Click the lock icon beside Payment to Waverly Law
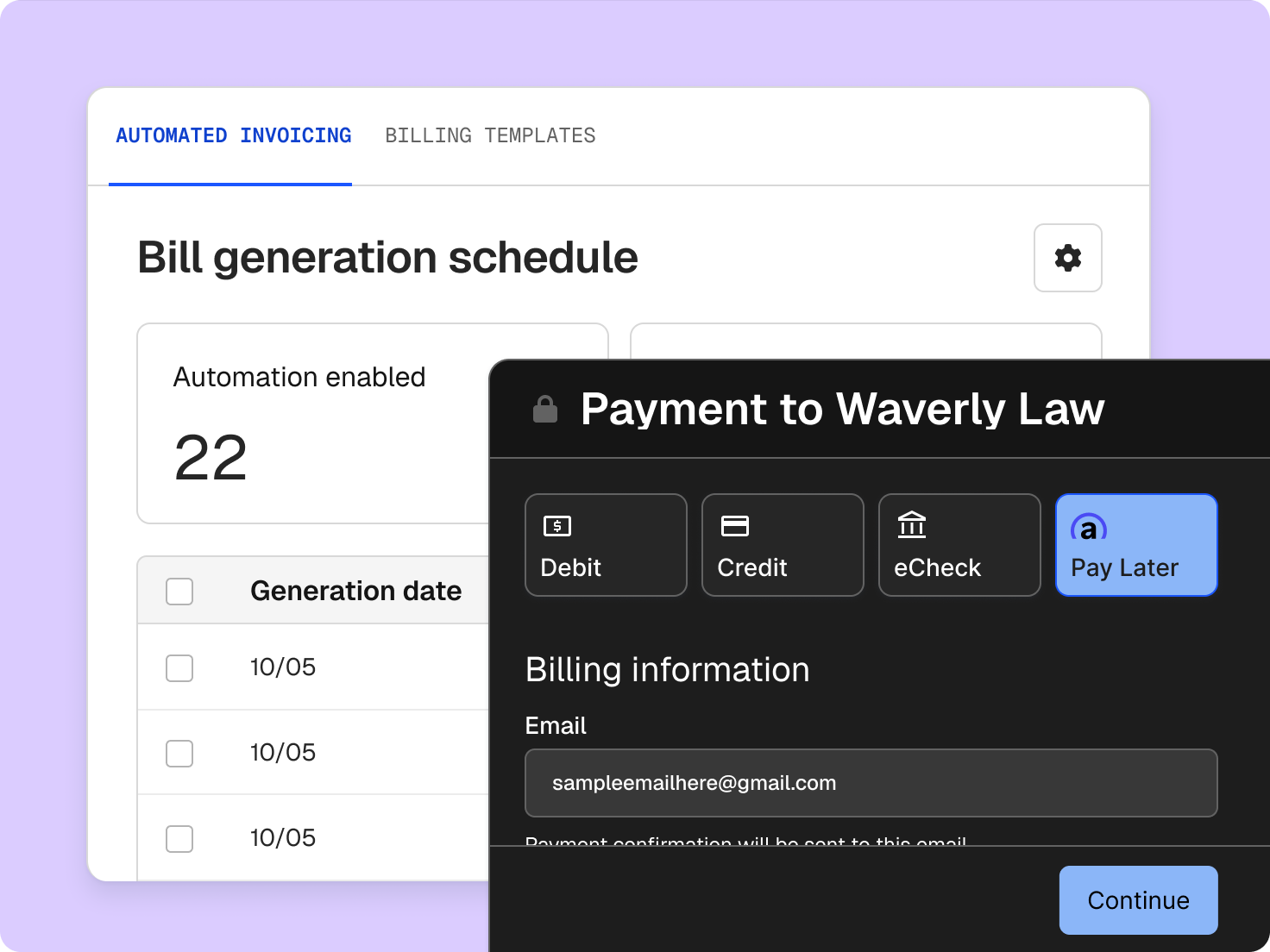This screenshot has width=1270, height=952. tap(545, 409)
